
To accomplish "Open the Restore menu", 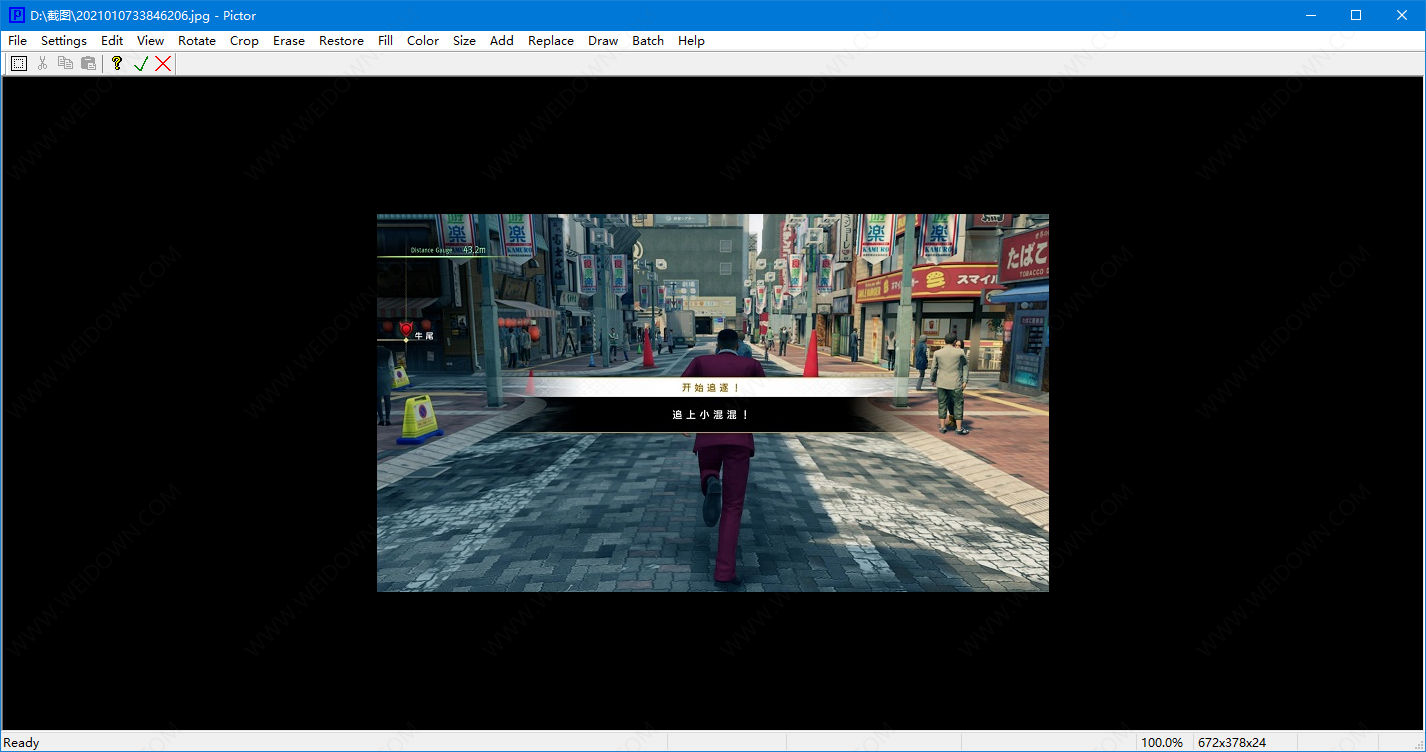I will coord(341,41).
